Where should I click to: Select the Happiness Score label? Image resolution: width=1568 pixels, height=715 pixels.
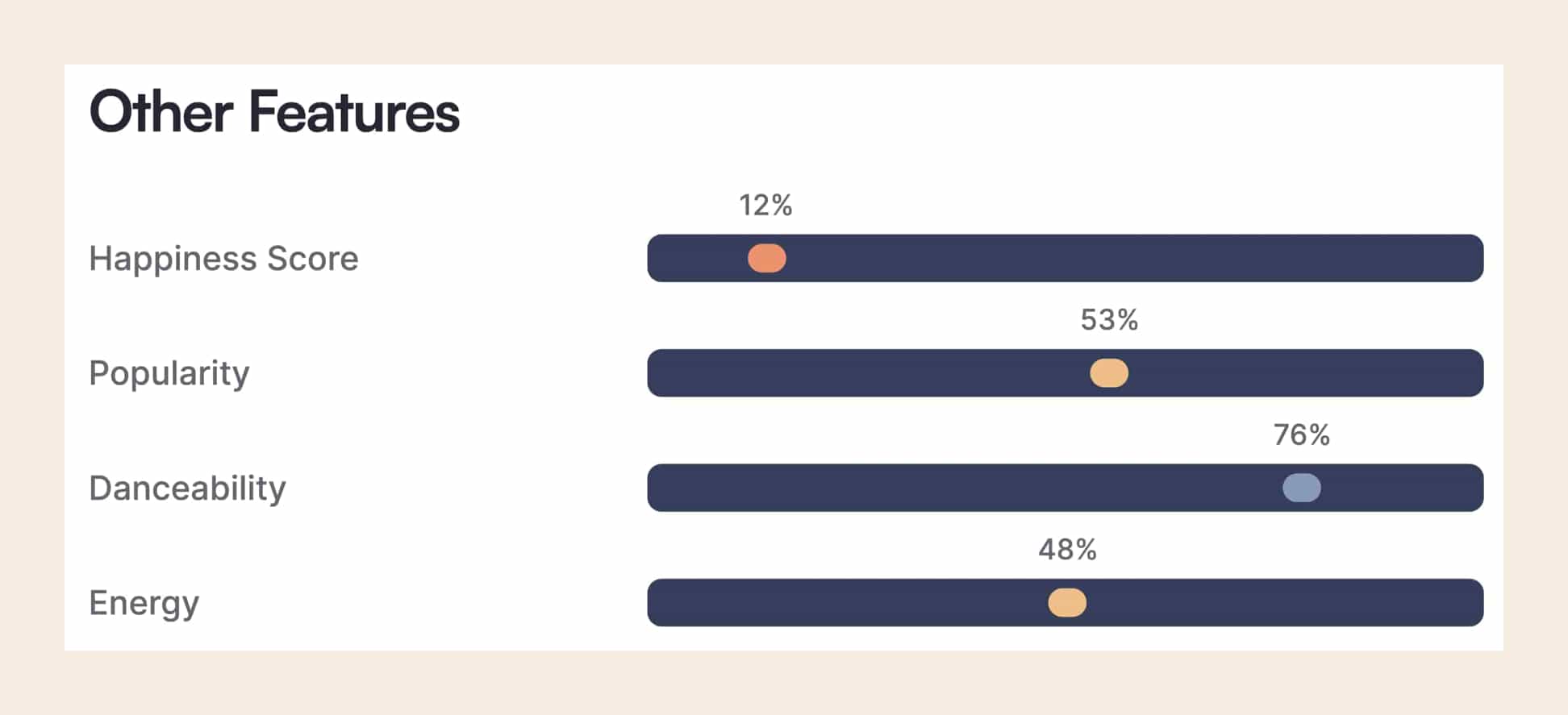223,259
